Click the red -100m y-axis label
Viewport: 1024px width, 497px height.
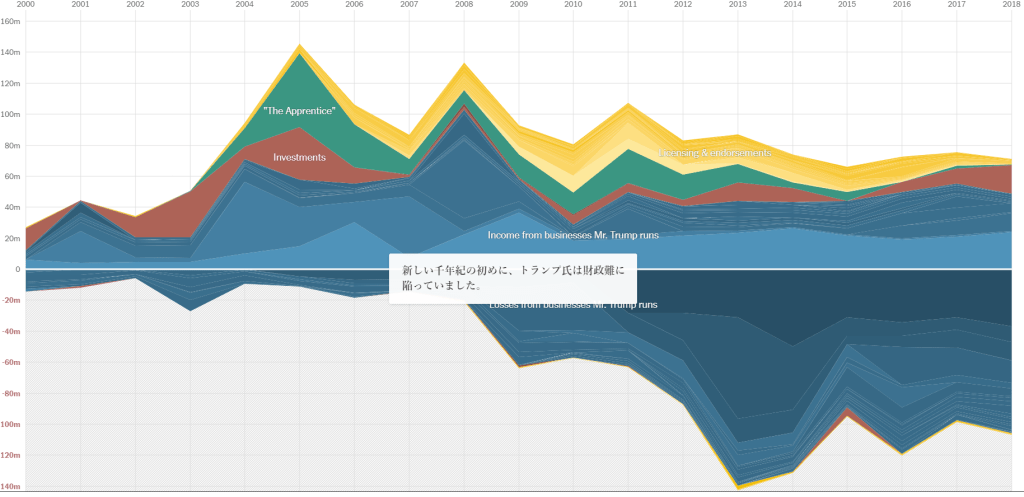[x=11, y=424]
